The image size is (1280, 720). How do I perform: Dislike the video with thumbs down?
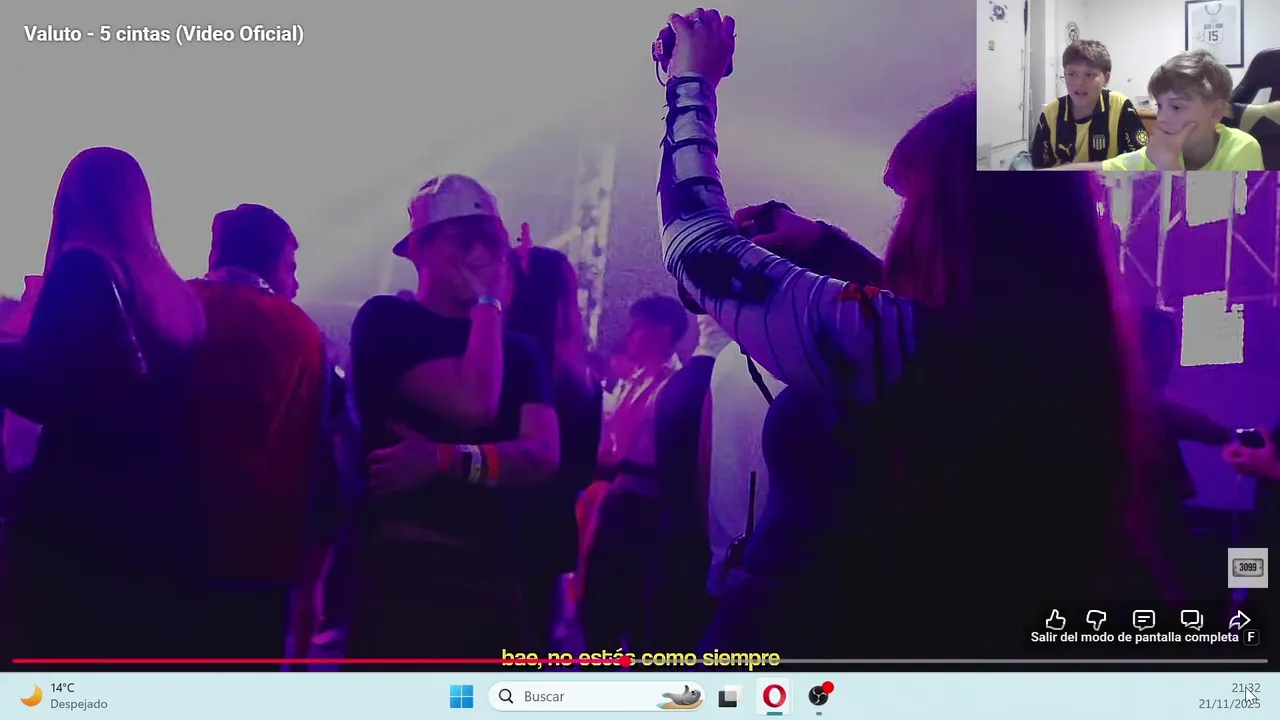1097,620
